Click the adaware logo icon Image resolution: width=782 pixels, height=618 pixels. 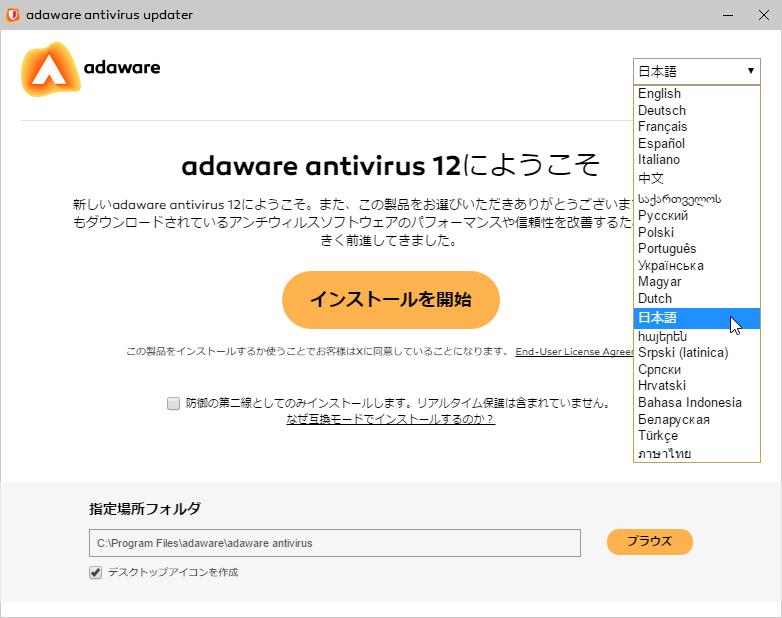tap(50, 69)
